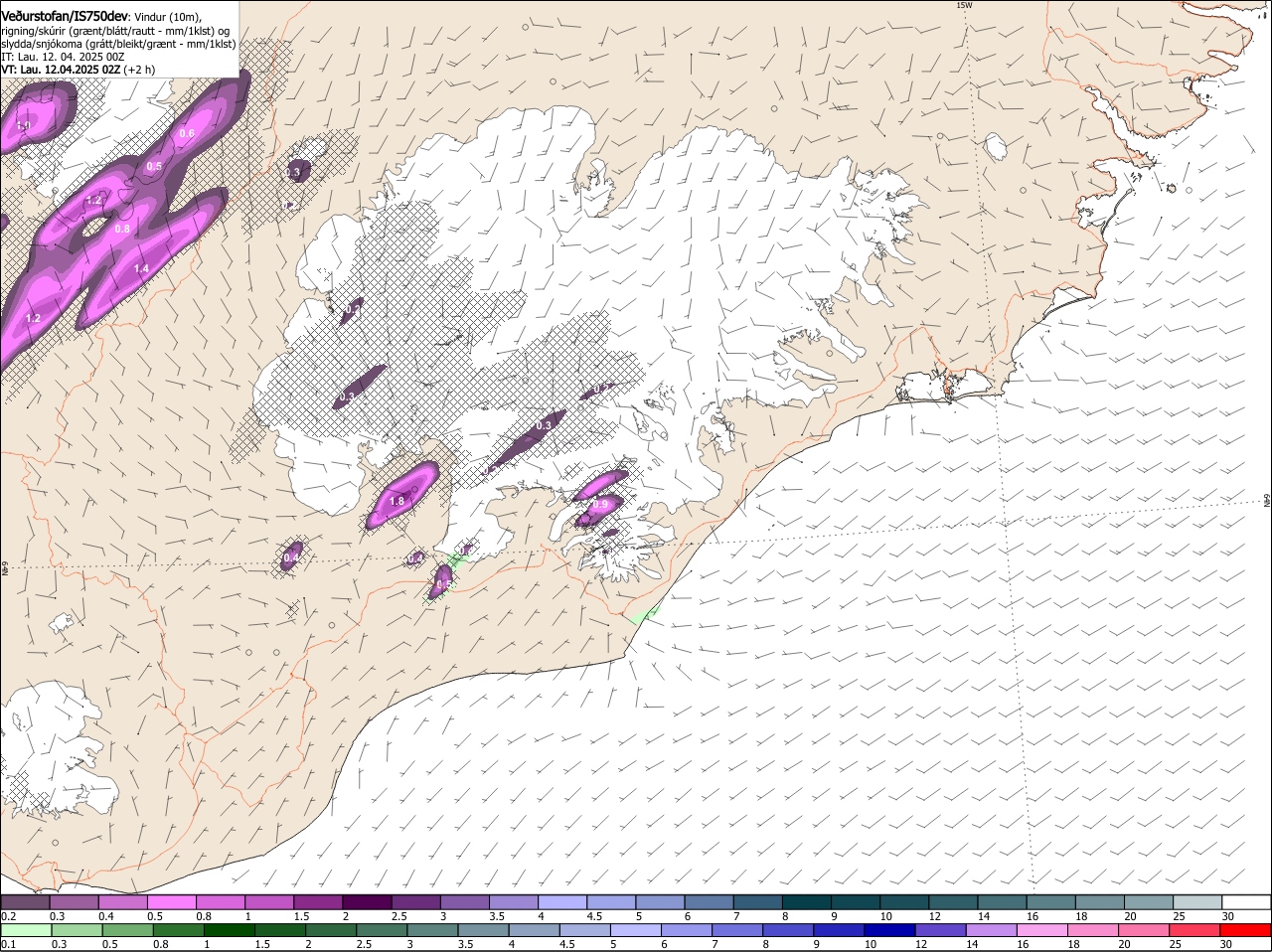Pick the red 30 swatch in lower rain legend
1272x952 pixels.
(x=1245, y=931)
